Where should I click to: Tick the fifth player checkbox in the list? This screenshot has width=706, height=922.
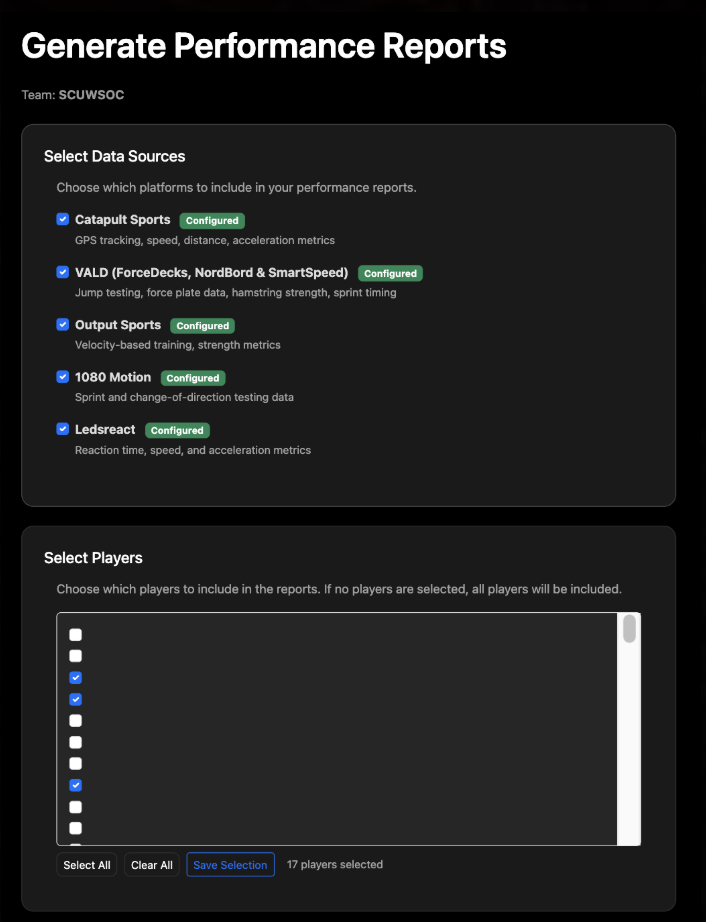point(75,721)
